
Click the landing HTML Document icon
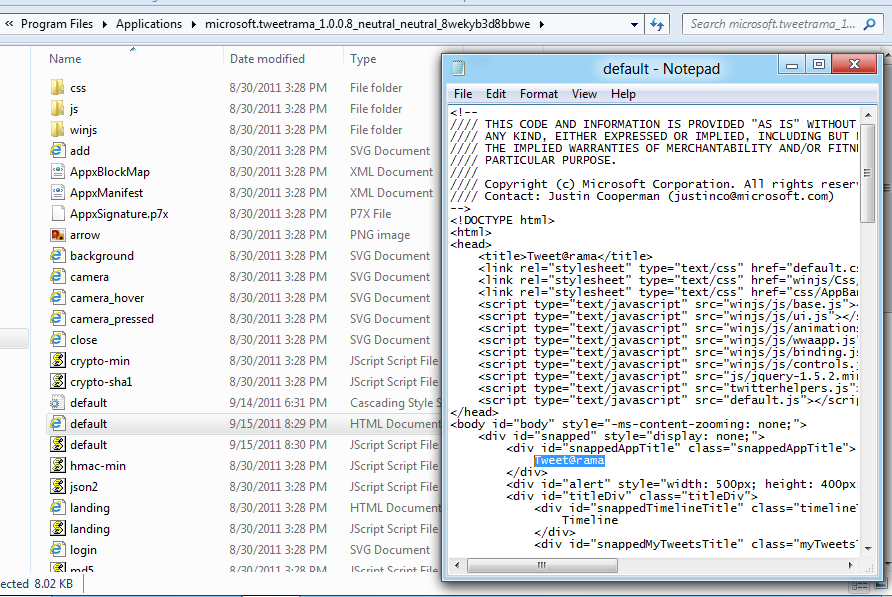[x=57, y=508]
